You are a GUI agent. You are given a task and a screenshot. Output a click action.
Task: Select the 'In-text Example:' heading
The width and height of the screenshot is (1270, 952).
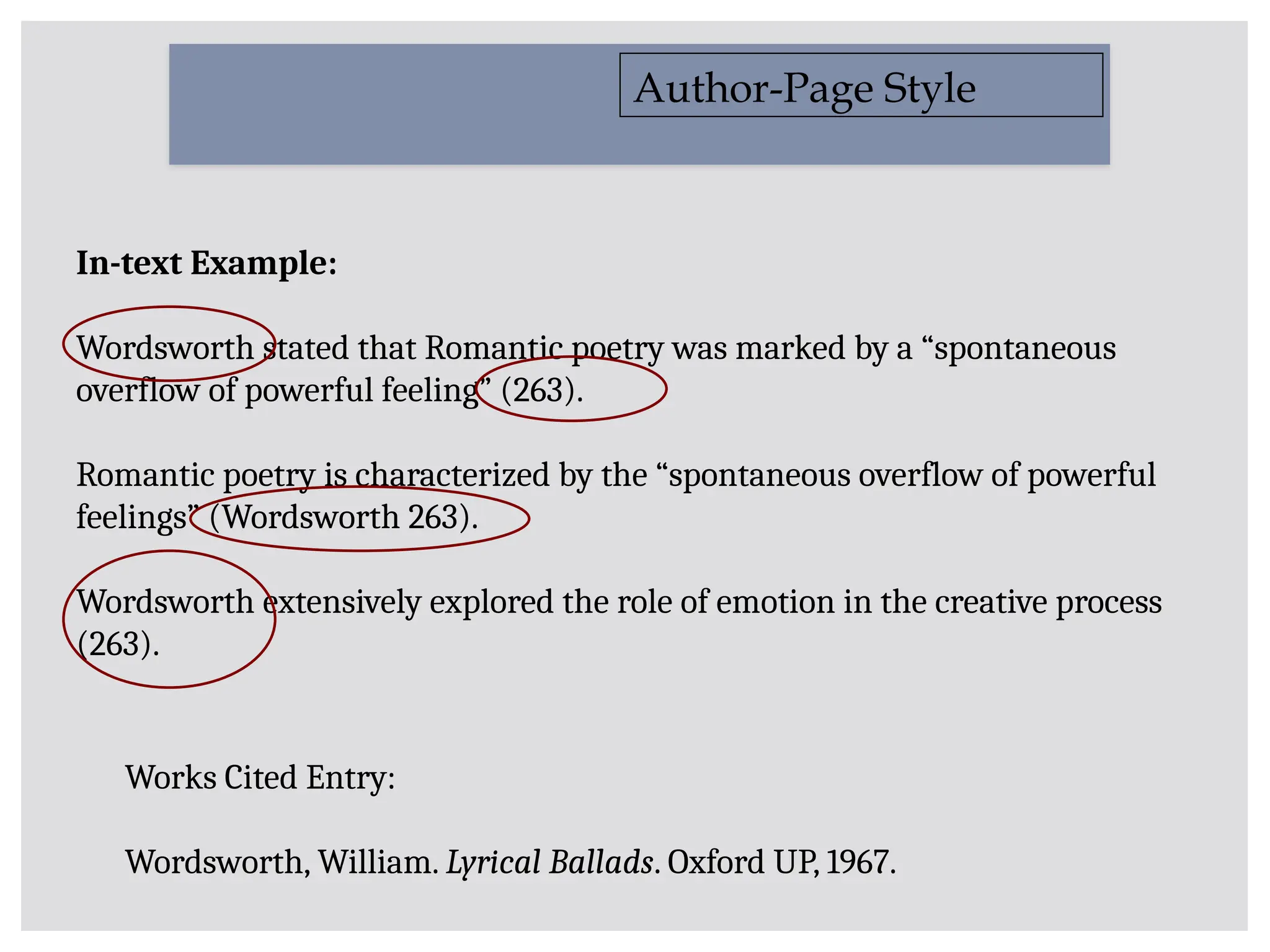206,263
